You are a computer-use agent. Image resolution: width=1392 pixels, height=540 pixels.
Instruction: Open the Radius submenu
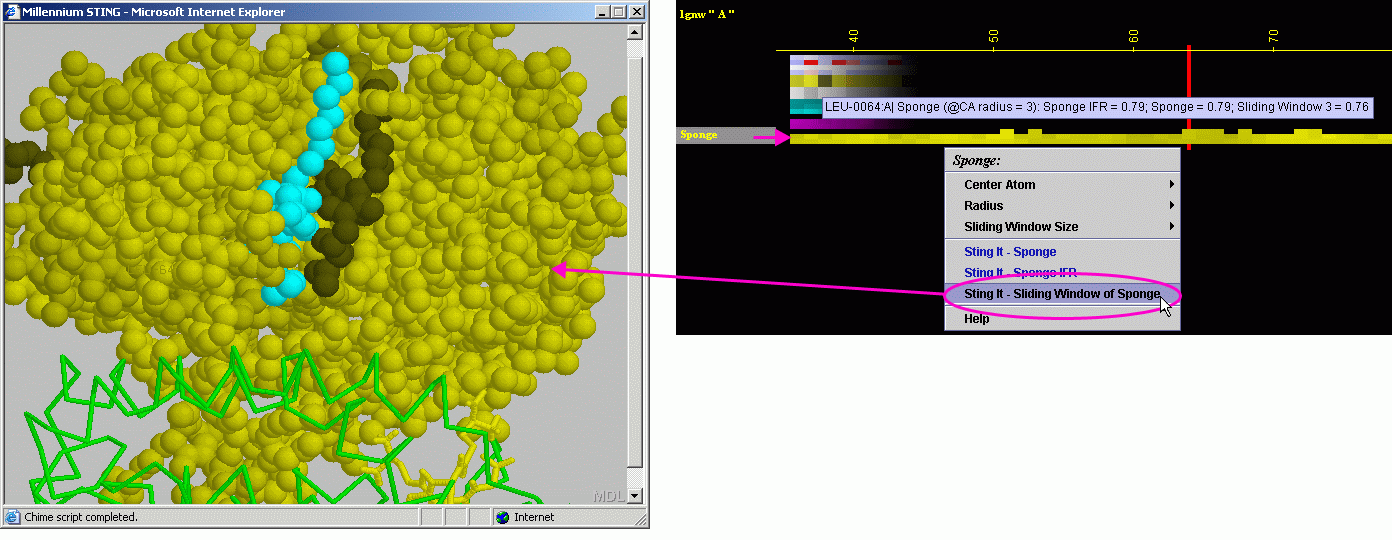click(1062, 205)
